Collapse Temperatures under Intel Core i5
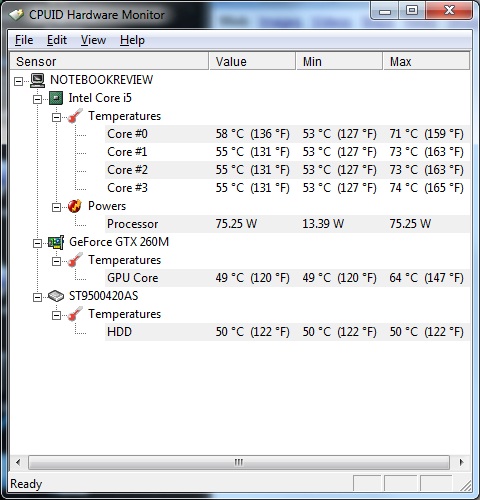 click(x=57, y=117)
